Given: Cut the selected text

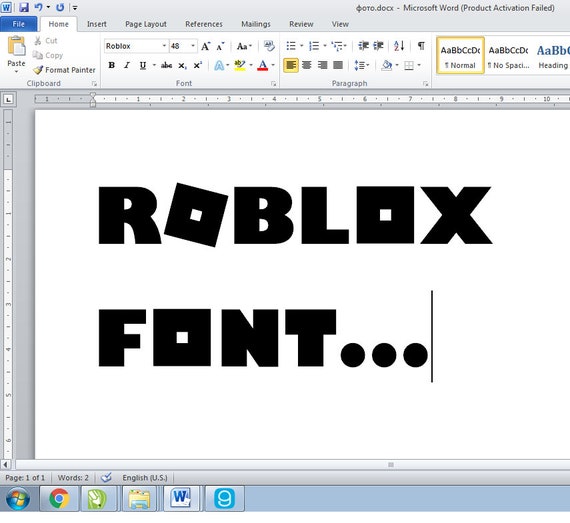Looking at the screenshot, I should point(46,41).
